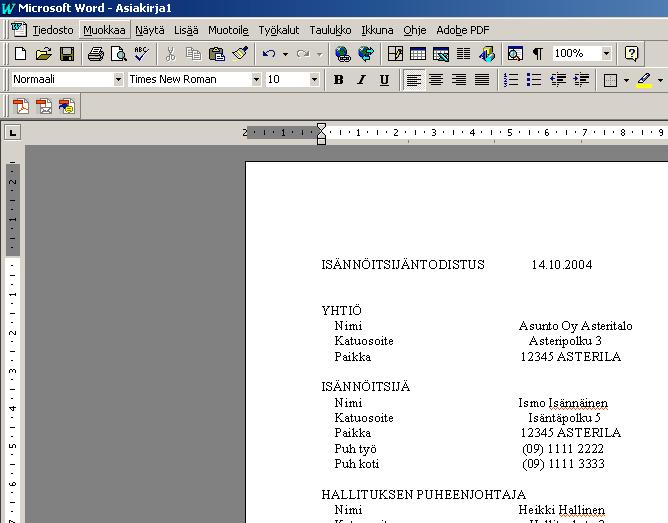
Task: Click the tab type selector on ruler
Action: [13, 133]
